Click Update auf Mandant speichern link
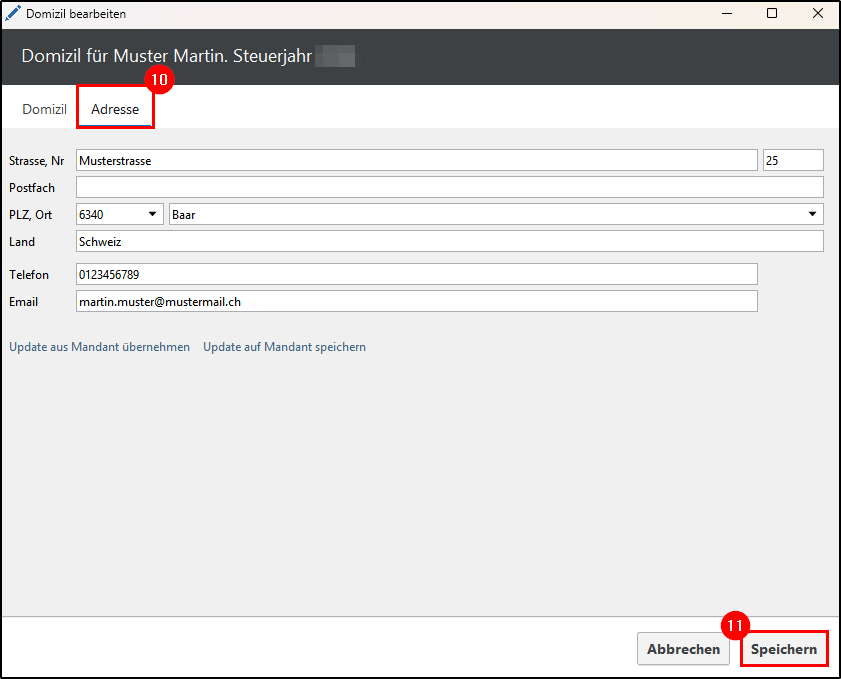 [x=284, y=347]
